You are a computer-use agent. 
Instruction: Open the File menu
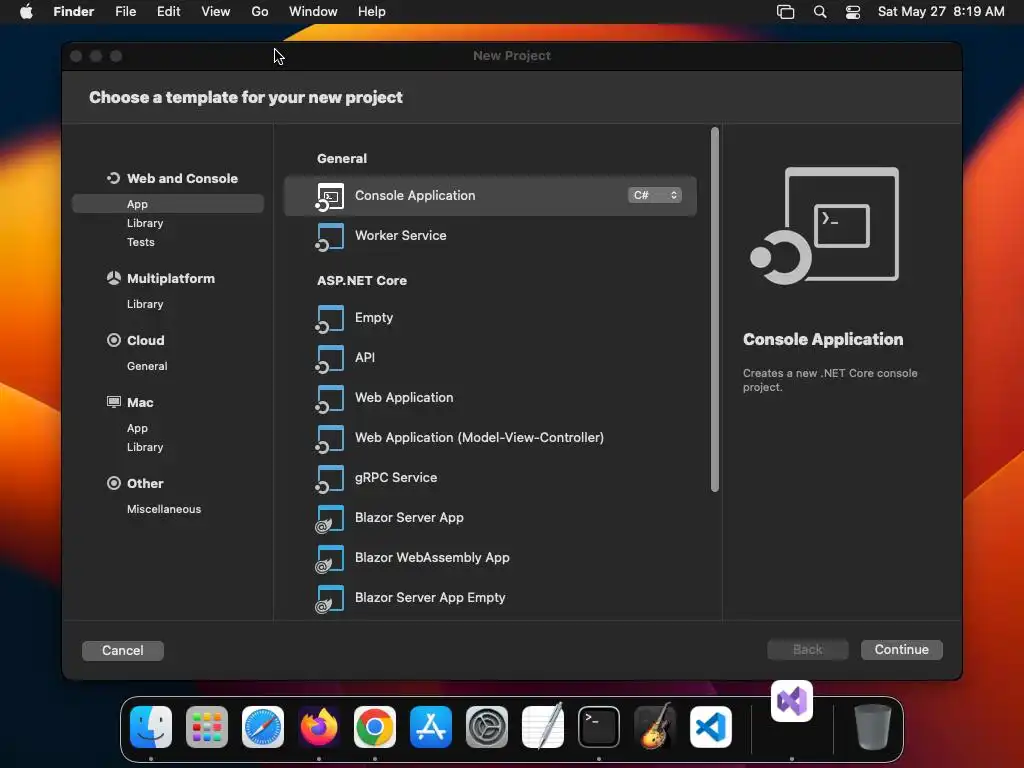(125, 12)
